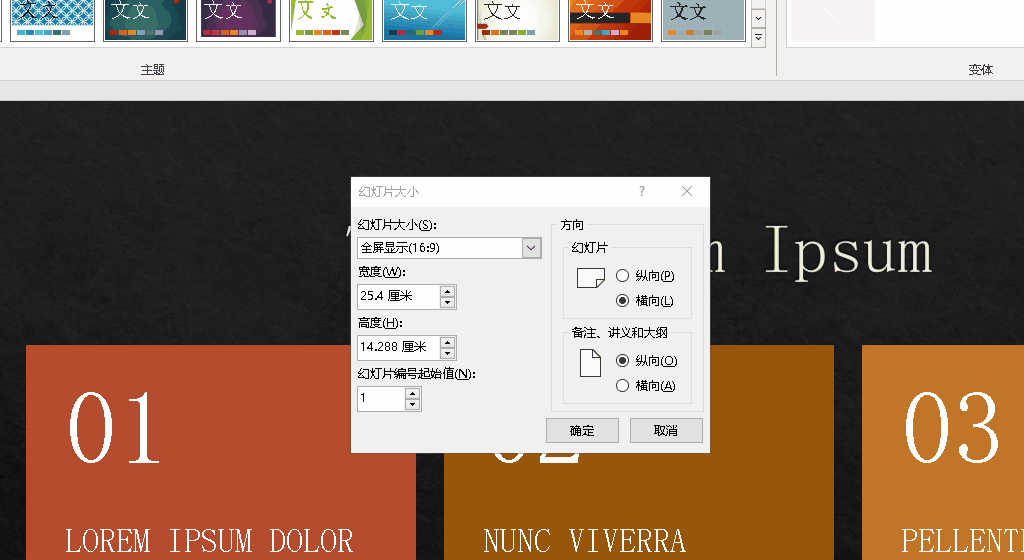Image resolution: width=1024 pixels, height=560 pixels.
Task: Close the 幻灯片大小 dialog
Action: tap(687, 192)
